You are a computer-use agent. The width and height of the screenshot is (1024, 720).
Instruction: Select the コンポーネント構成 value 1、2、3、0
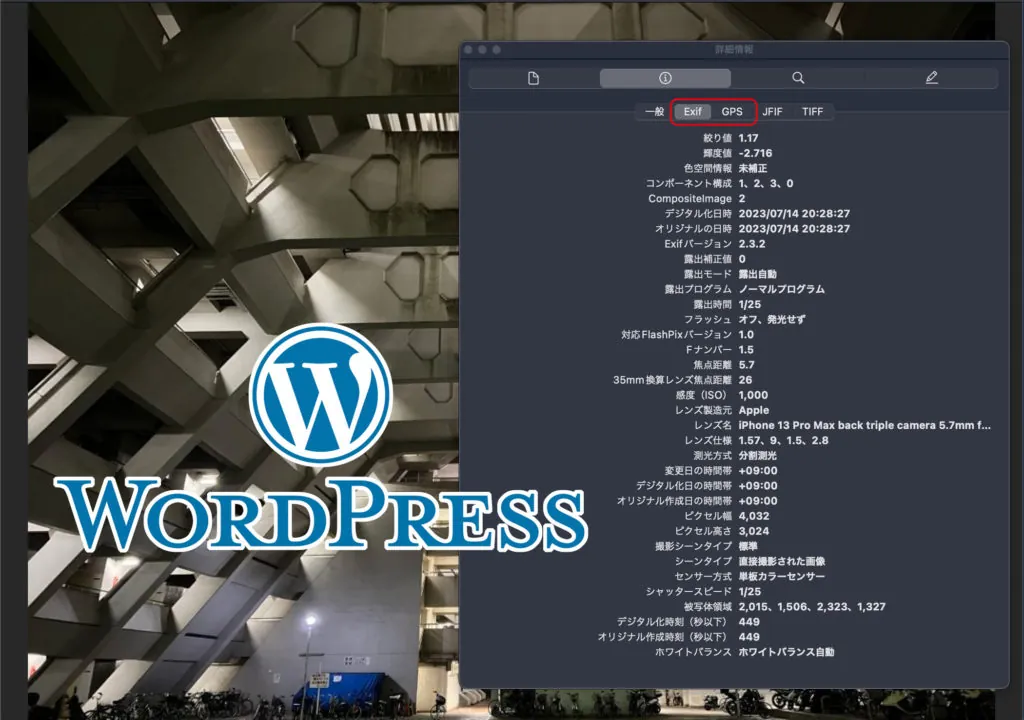pos(765,184)
